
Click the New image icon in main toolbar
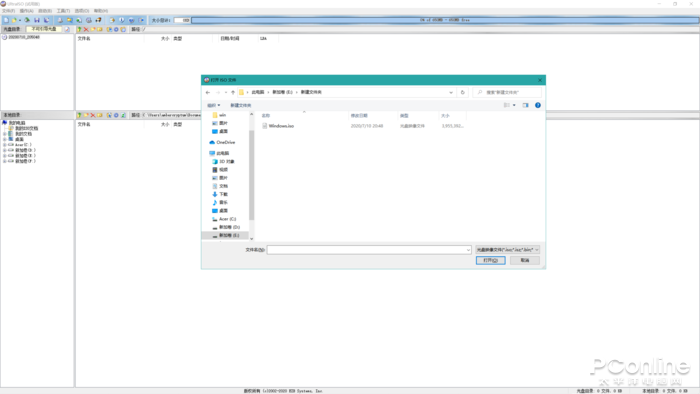coord(6,20)
